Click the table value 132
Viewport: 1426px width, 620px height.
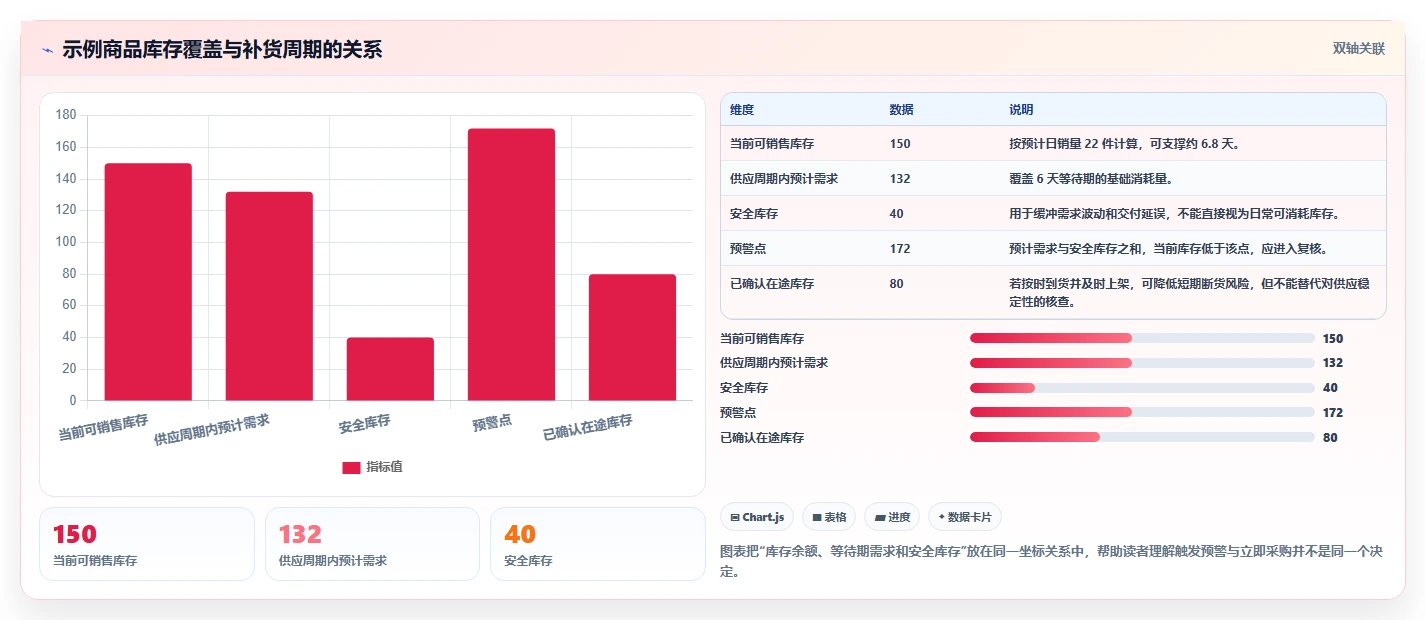[900, 179]
